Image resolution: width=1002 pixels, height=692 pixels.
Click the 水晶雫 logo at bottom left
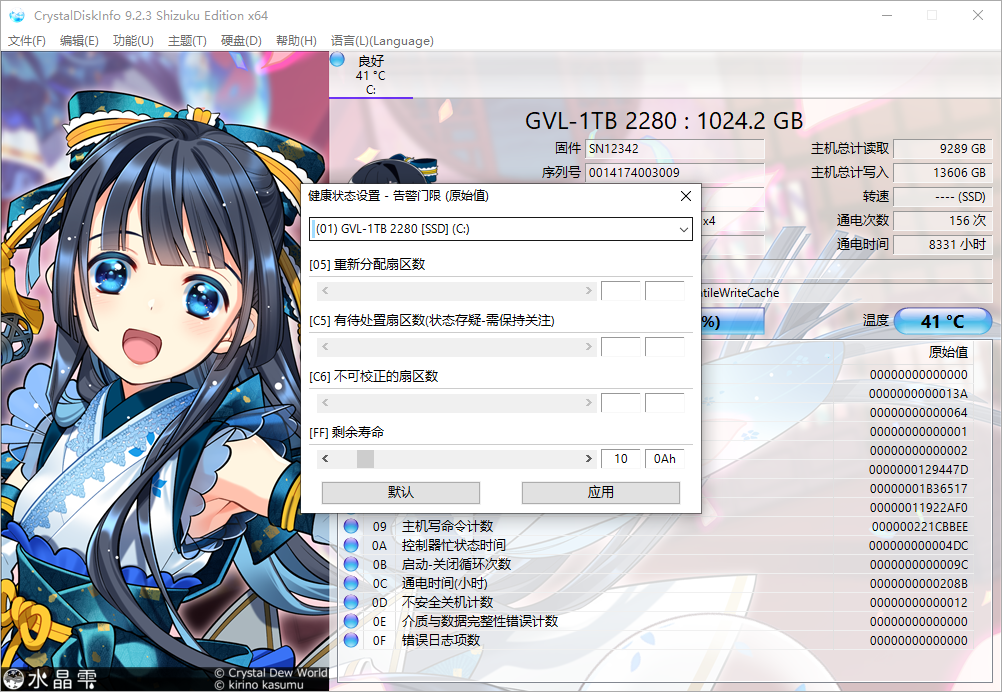(x=50, y=679)
